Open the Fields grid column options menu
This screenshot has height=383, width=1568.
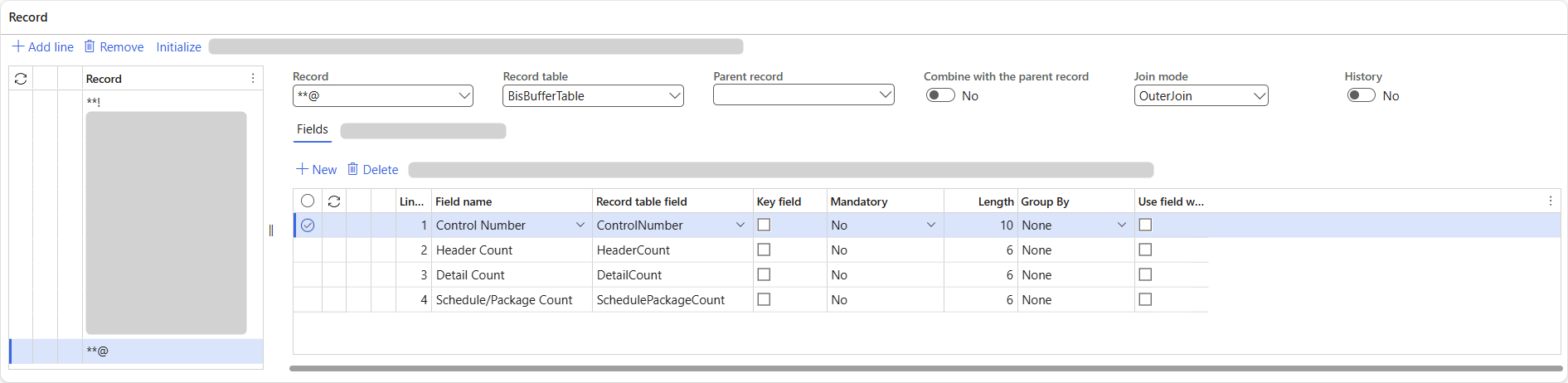pyautogui.click(x=1550, y=201)
